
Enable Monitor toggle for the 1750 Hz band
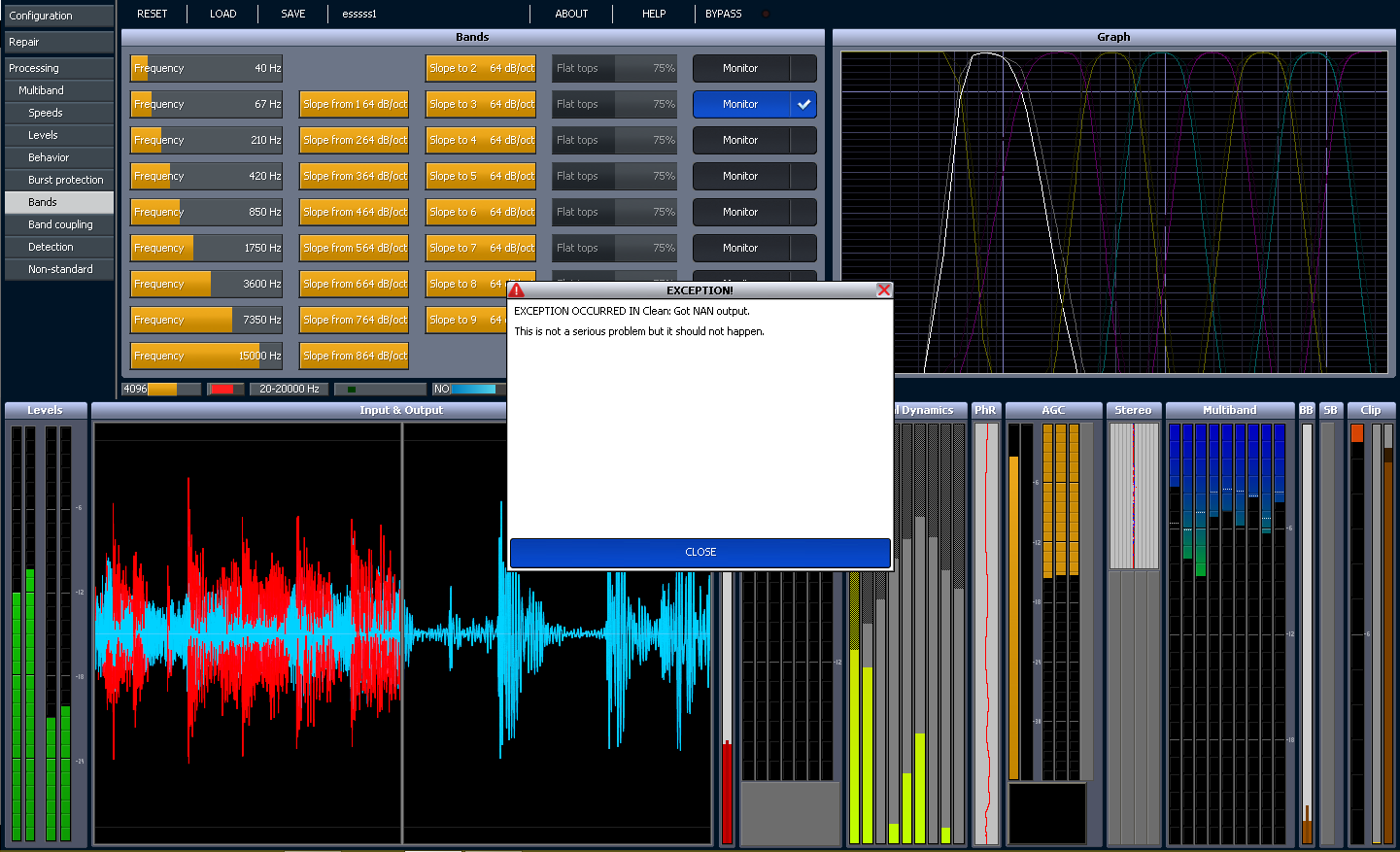click(755, 248)
